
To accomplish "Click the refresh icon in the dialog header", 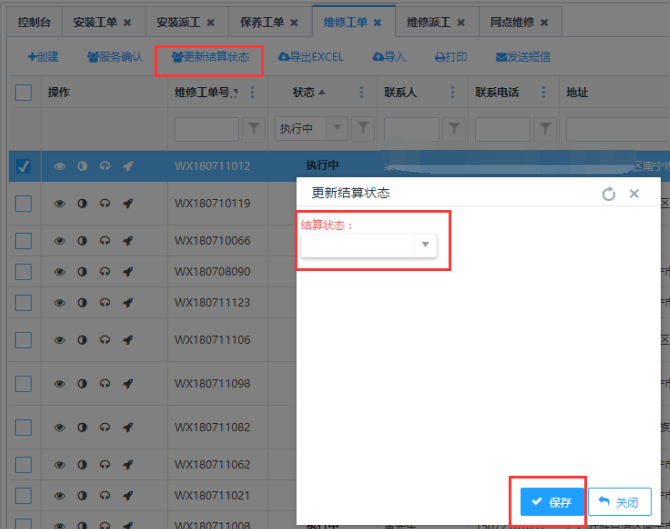I will pos(608,194).
